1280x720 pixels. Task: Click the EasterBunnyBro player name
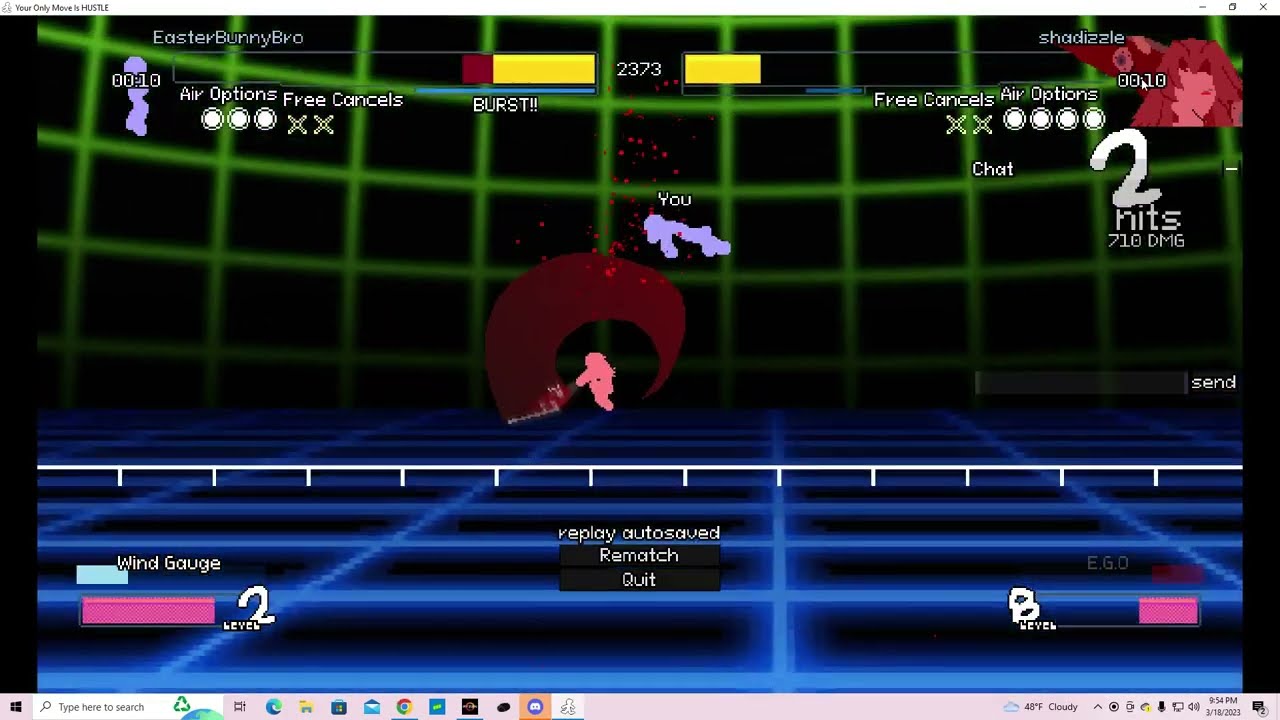tap(228, 37)
